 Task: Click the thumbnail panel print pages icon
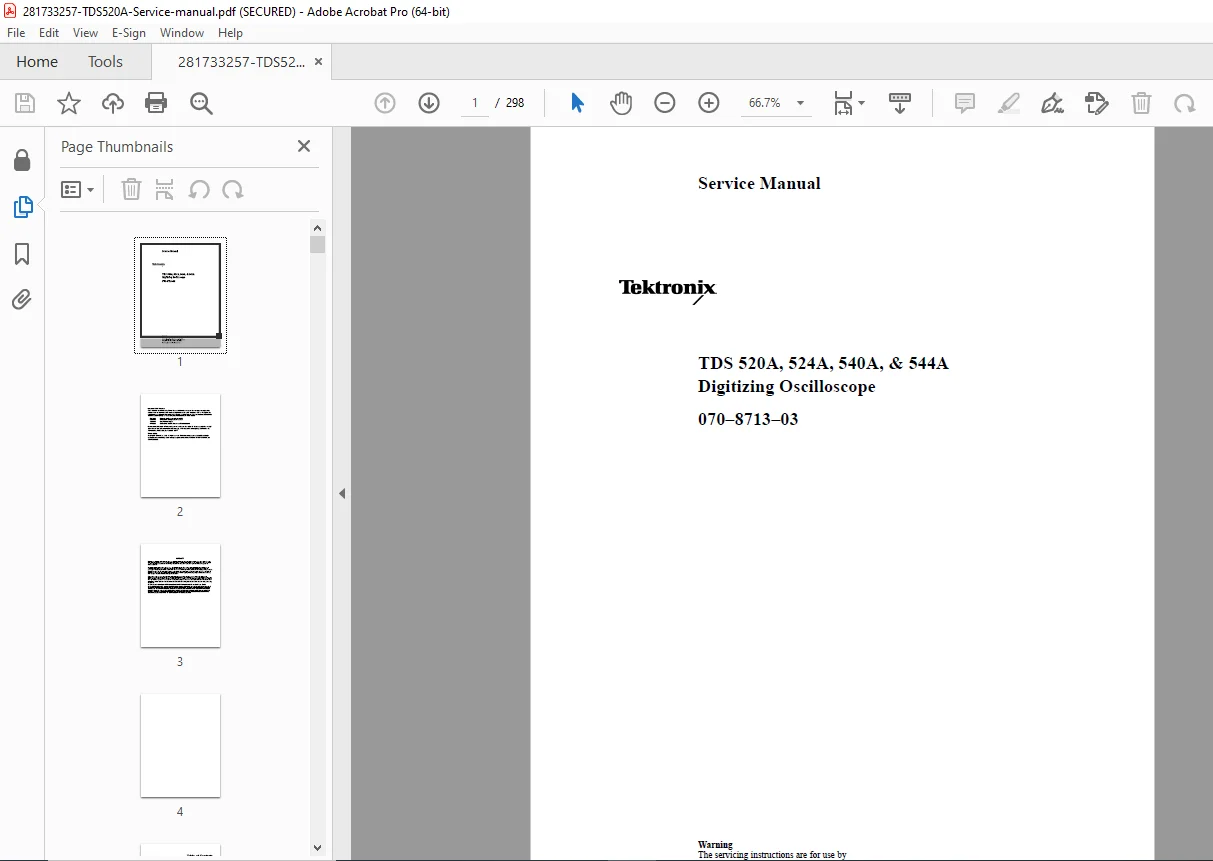[x=165, y=189]
